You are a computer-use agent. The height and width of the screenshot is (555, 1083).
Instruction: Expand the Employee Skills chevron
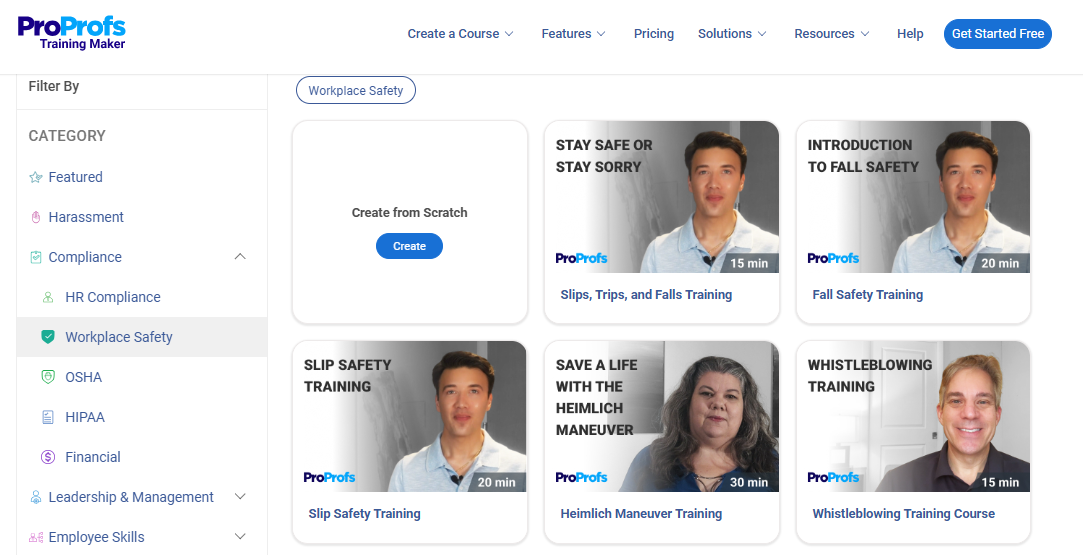coord(240,536)
